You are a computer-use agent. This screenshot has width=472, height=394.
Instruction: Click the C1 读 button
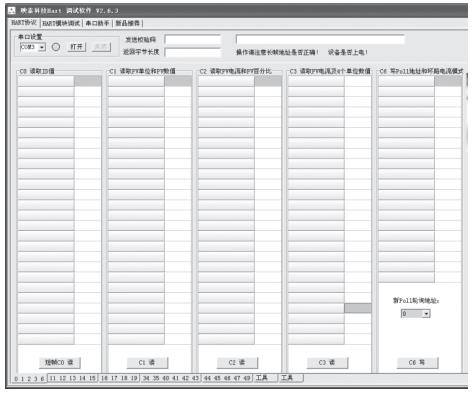click(147, 363)
